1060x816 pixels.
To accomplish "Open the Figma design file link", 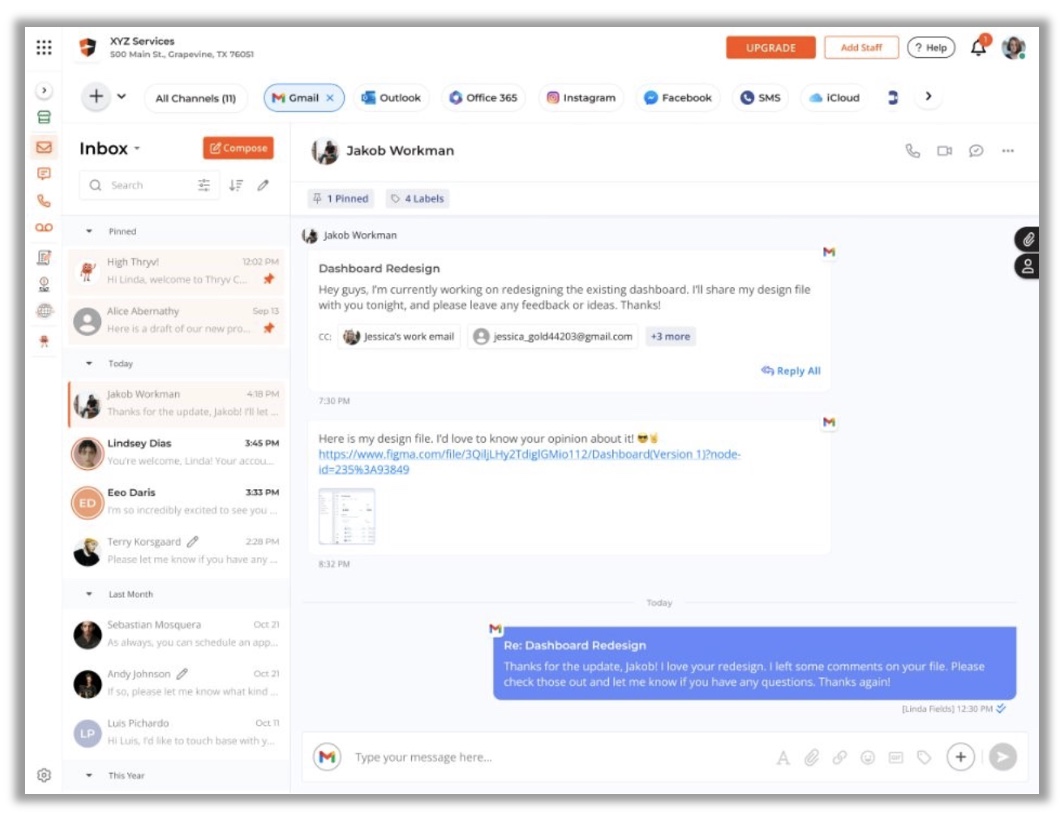I will pyautogui.click(x=529, y=462).
